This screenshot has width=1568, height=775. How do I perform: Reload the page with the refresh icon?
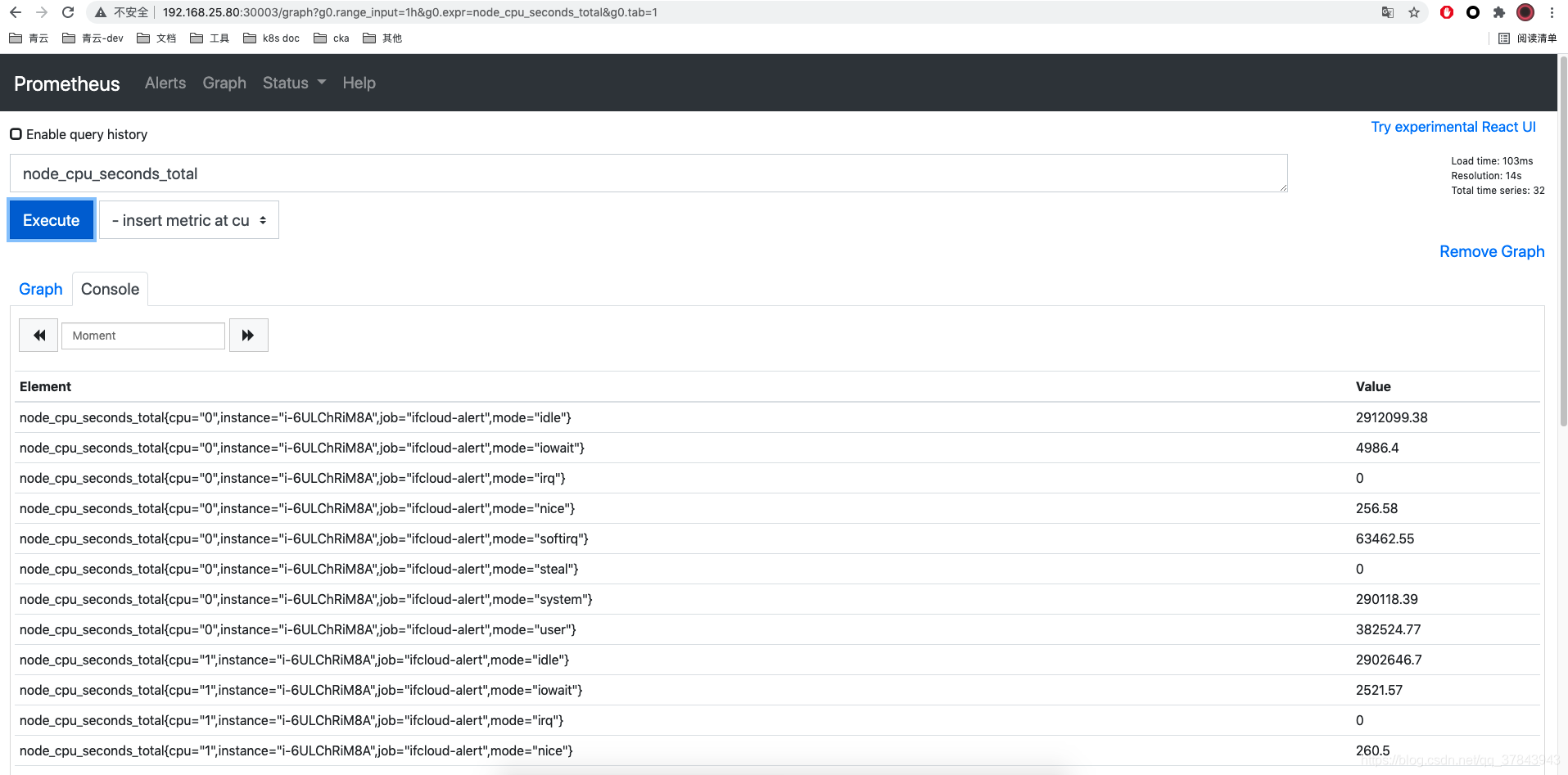(68, 12)
